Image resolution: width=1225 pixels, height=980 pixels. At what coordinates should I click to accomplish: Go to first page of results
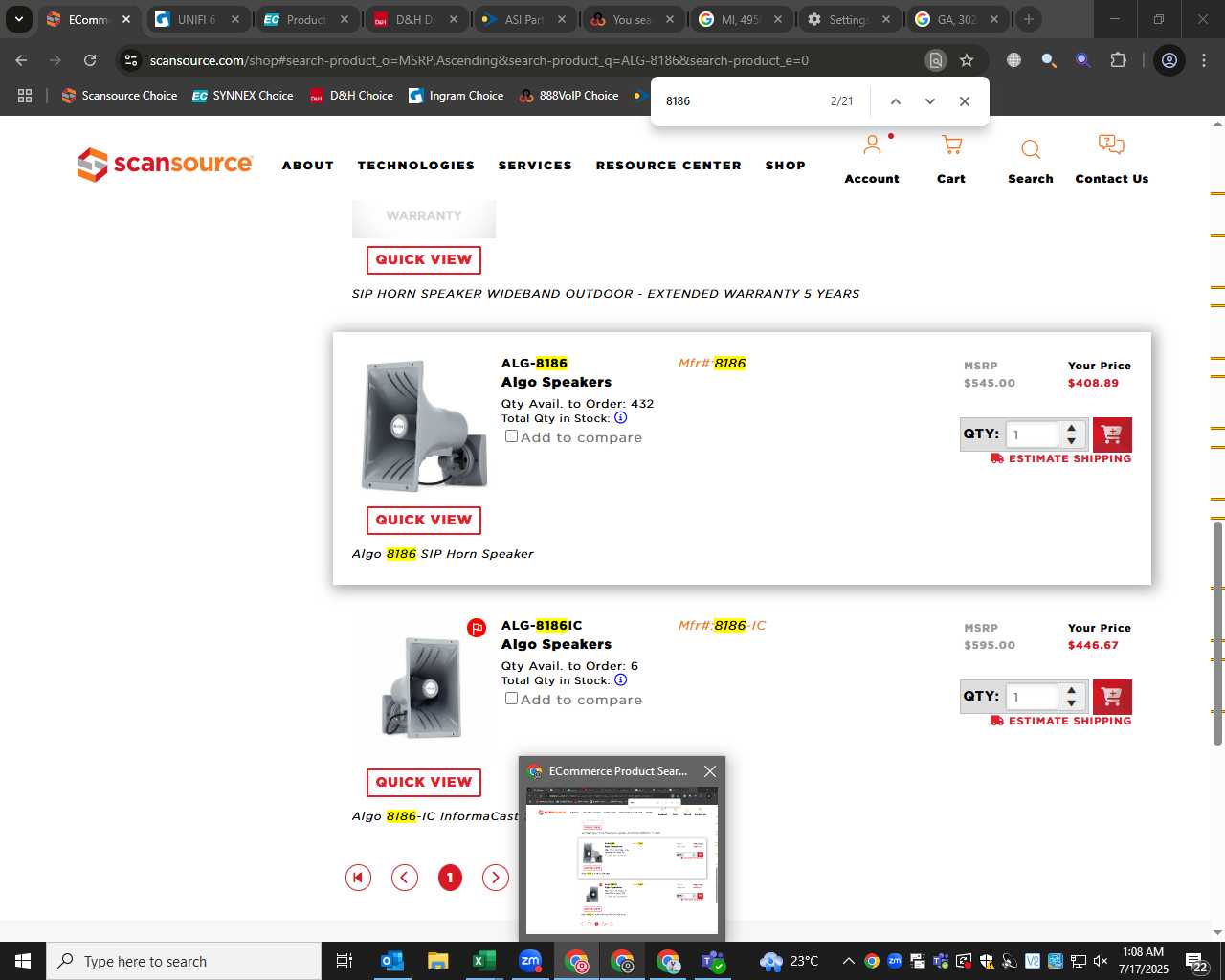click(358, 878)
